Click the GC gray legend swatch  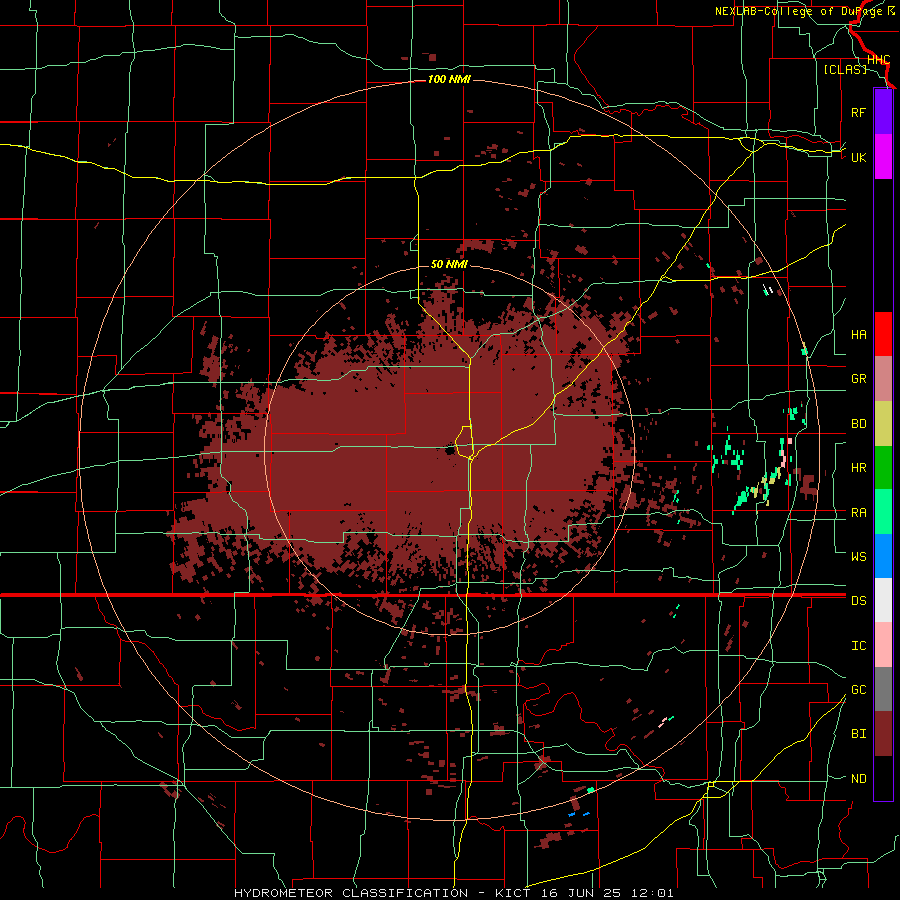coord(883,689)
